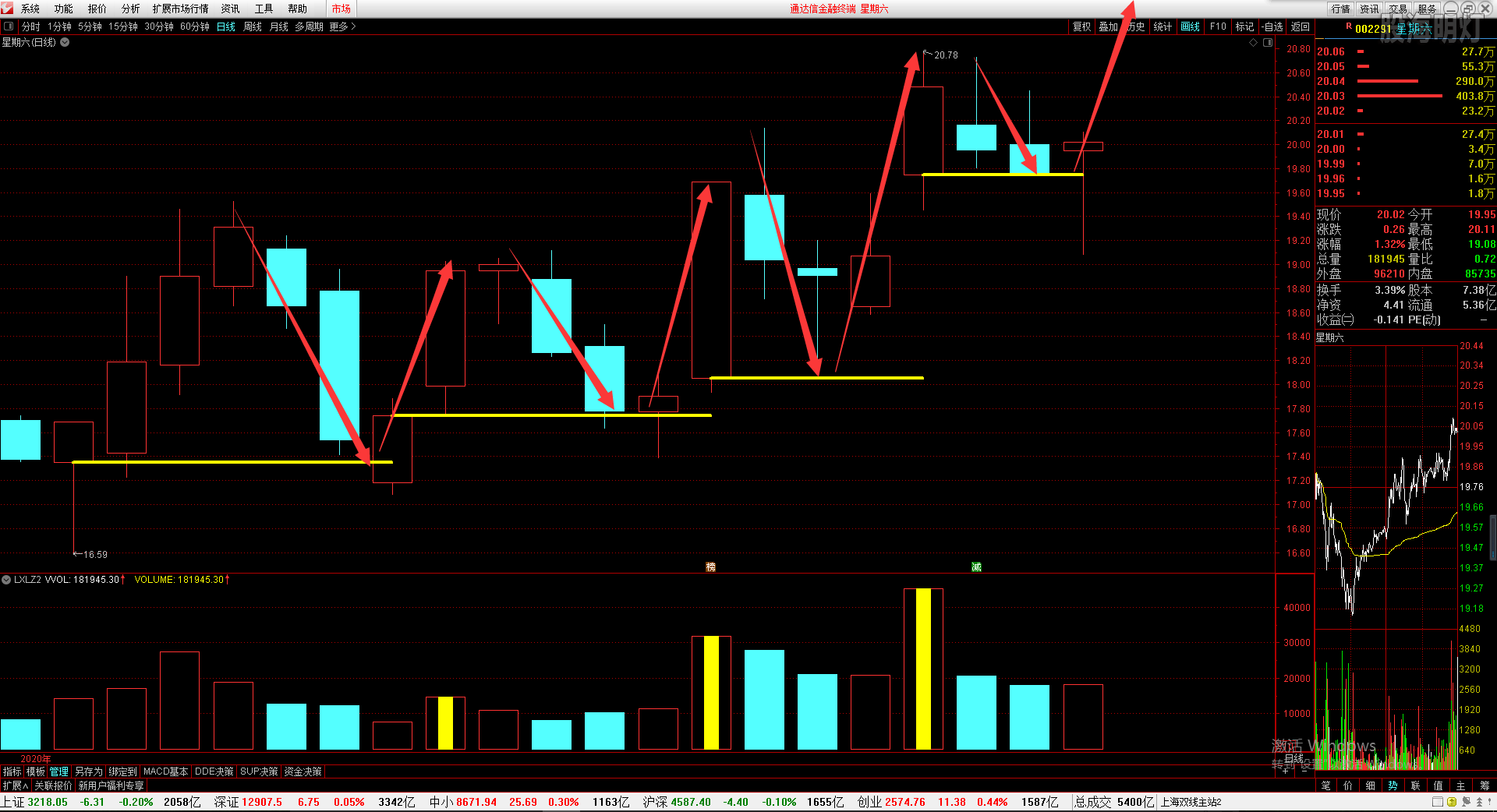Open 扩展市场行情 menu
The height and width of the screenshot is (812, 1497).
click(x=181, y=9)
